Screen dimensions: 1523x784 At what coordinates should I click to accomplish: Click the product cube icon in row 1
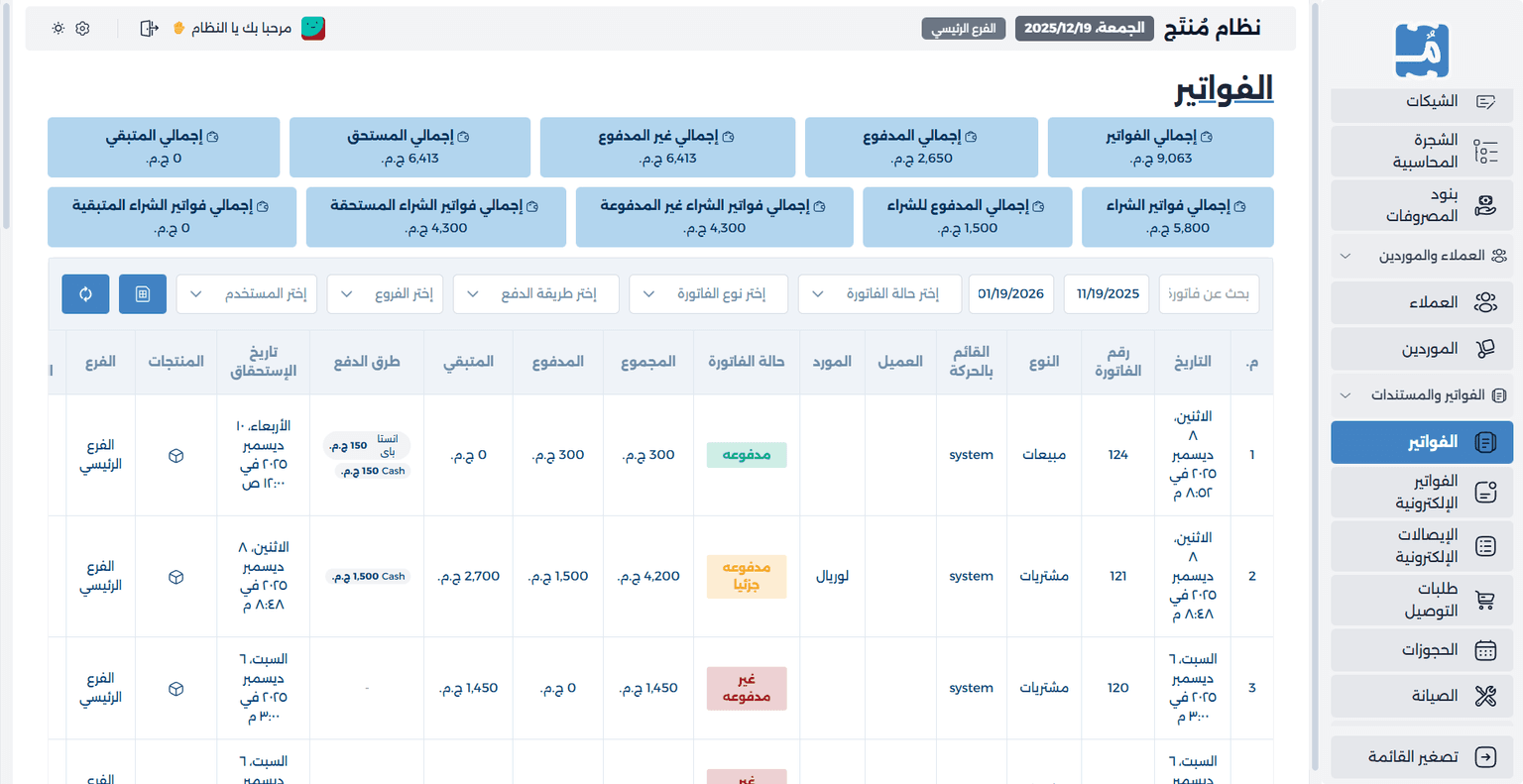click(176, 456)
